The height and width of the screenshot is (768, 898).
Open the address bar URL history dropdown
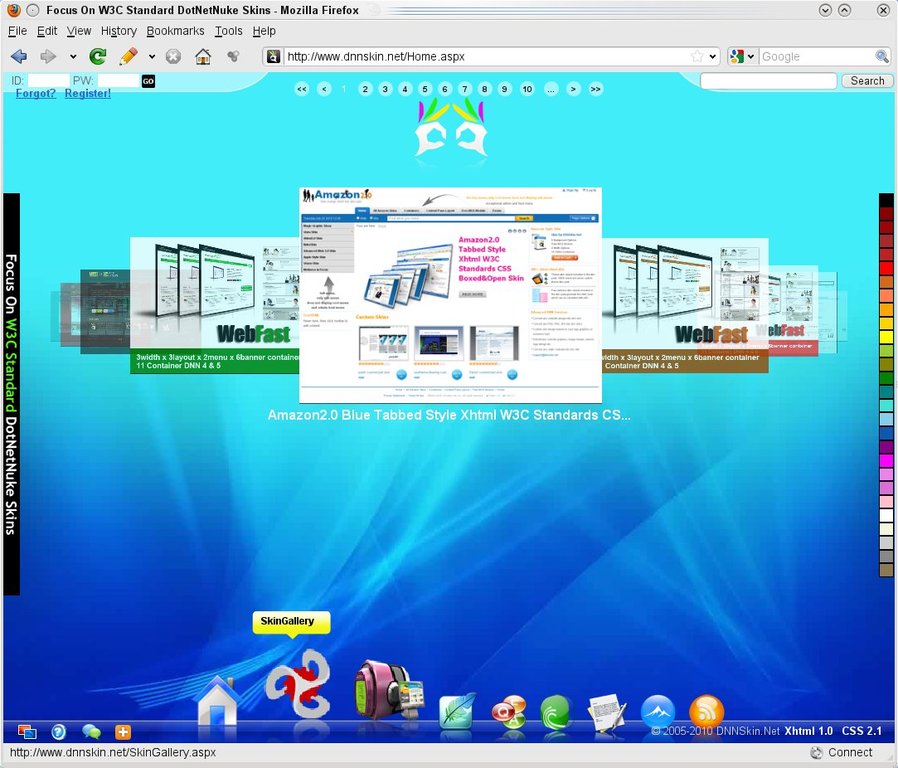click(x=713, y=57)
